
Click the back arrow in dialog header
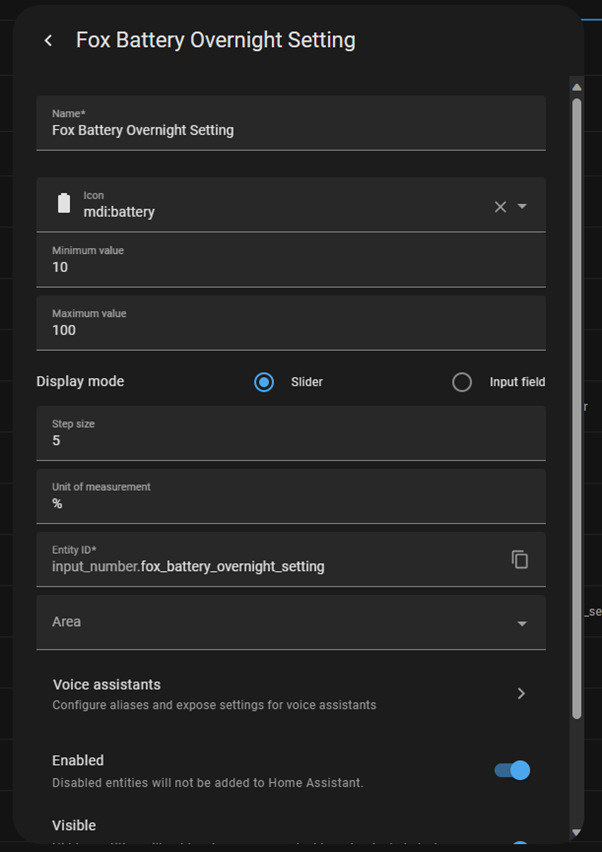pos(48,41)
